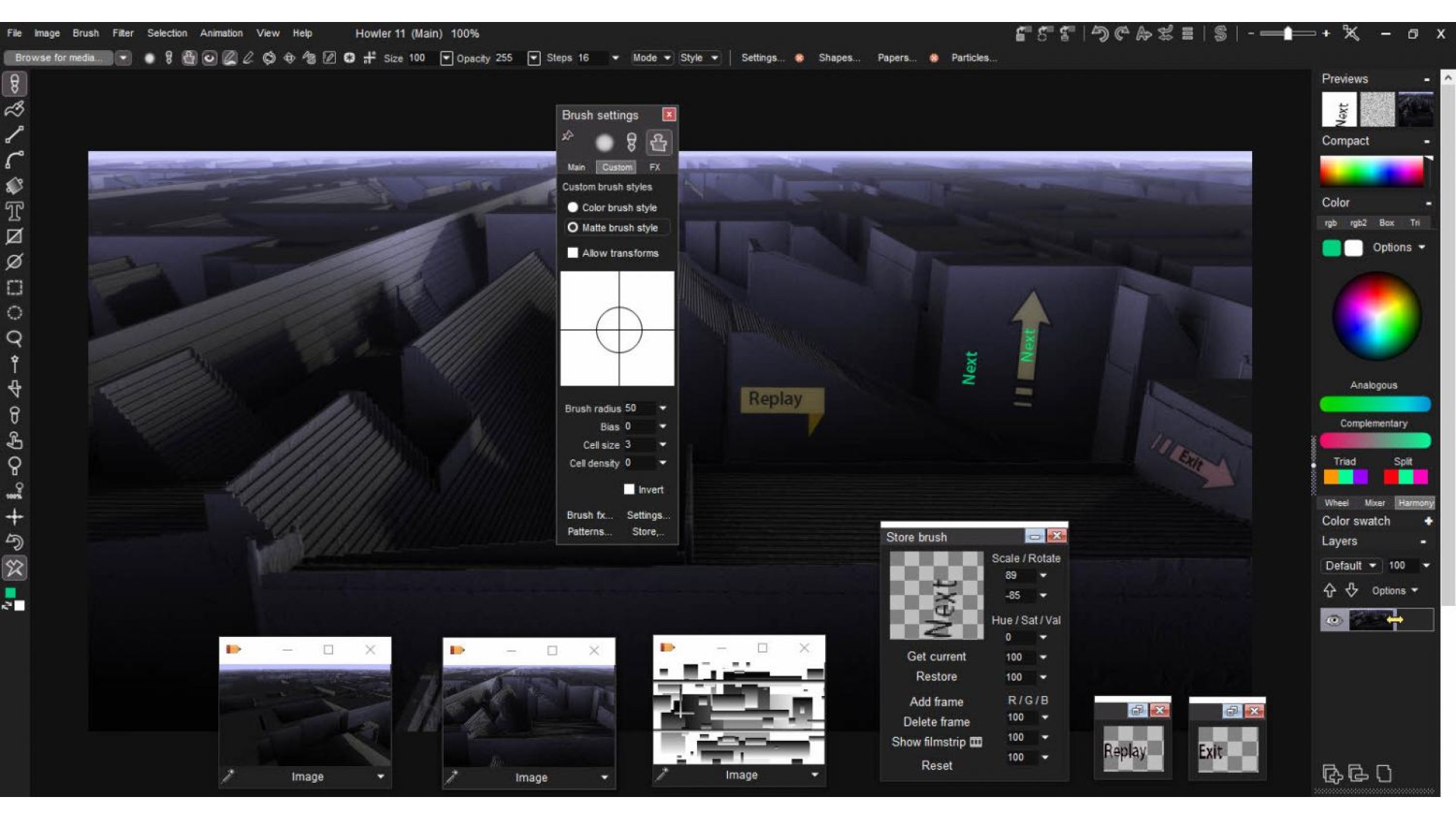
Task: Select the straight line tool
Action: coord(14,135)
